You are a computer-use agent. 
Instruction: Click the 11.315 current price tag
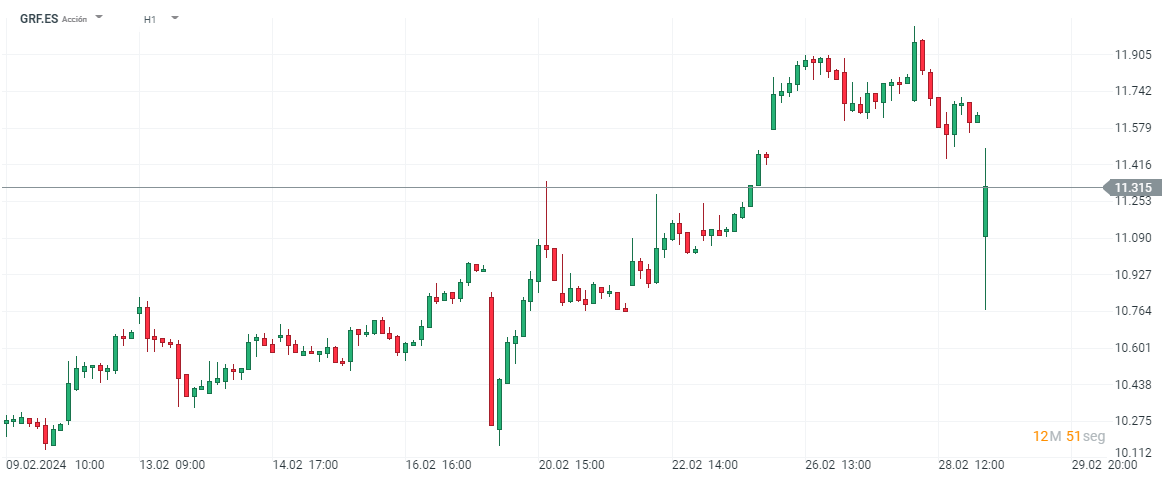(x=1132, y=187)
